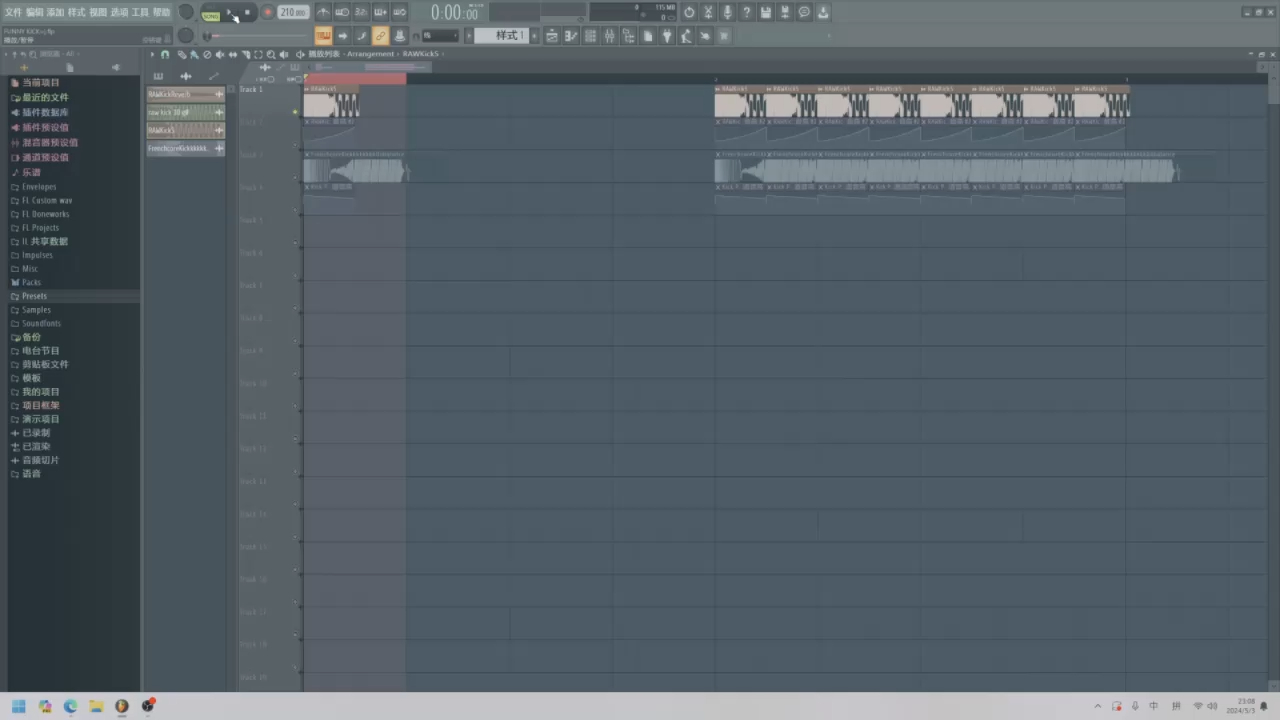The width and height of the screenshot is (1280, 720).
Task: Click the project info document icon
Action: [x=647, y=36]
